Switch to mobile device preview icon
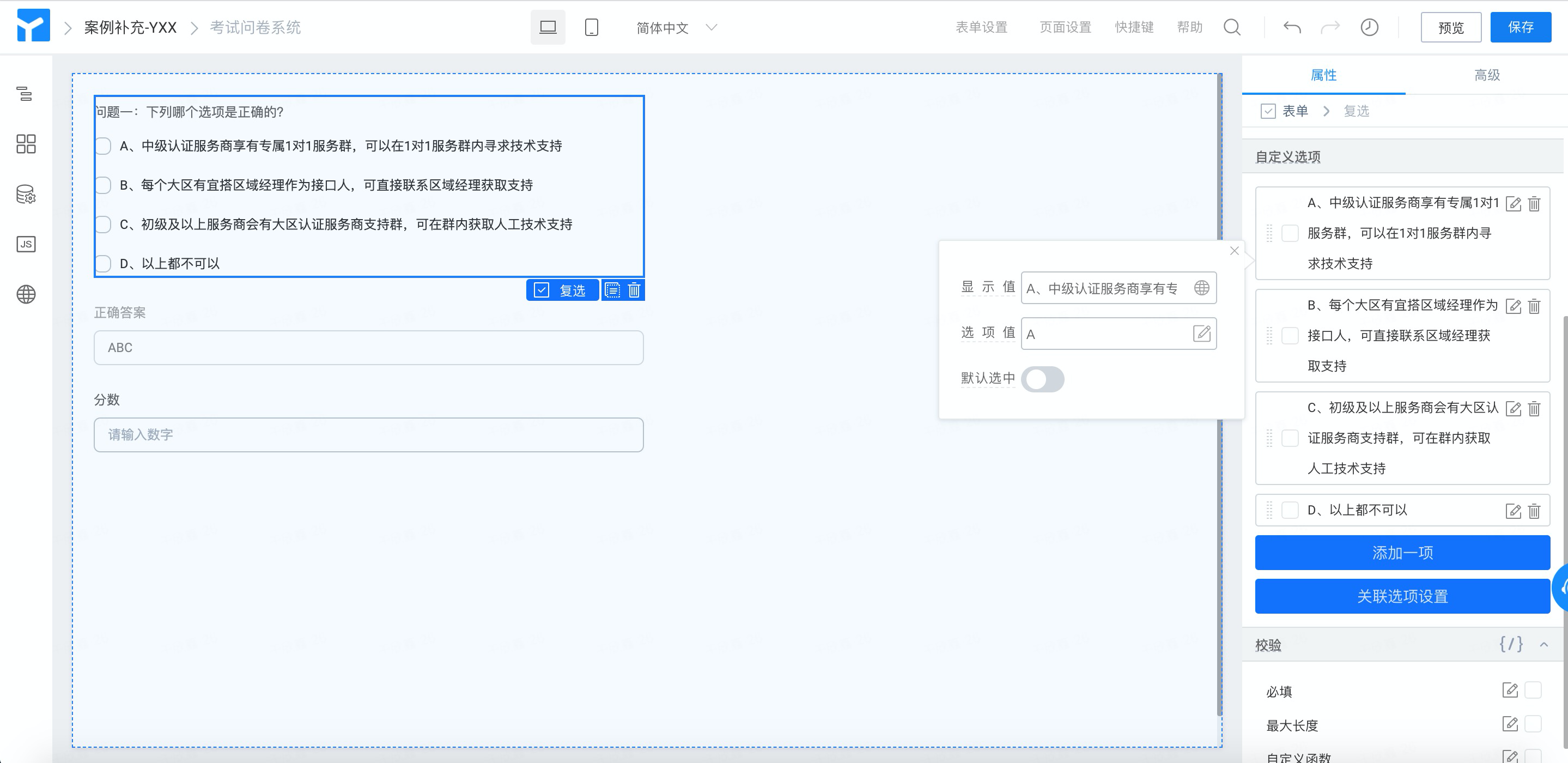The width and height of the screenshot is (1568, 763). point(591,27)
